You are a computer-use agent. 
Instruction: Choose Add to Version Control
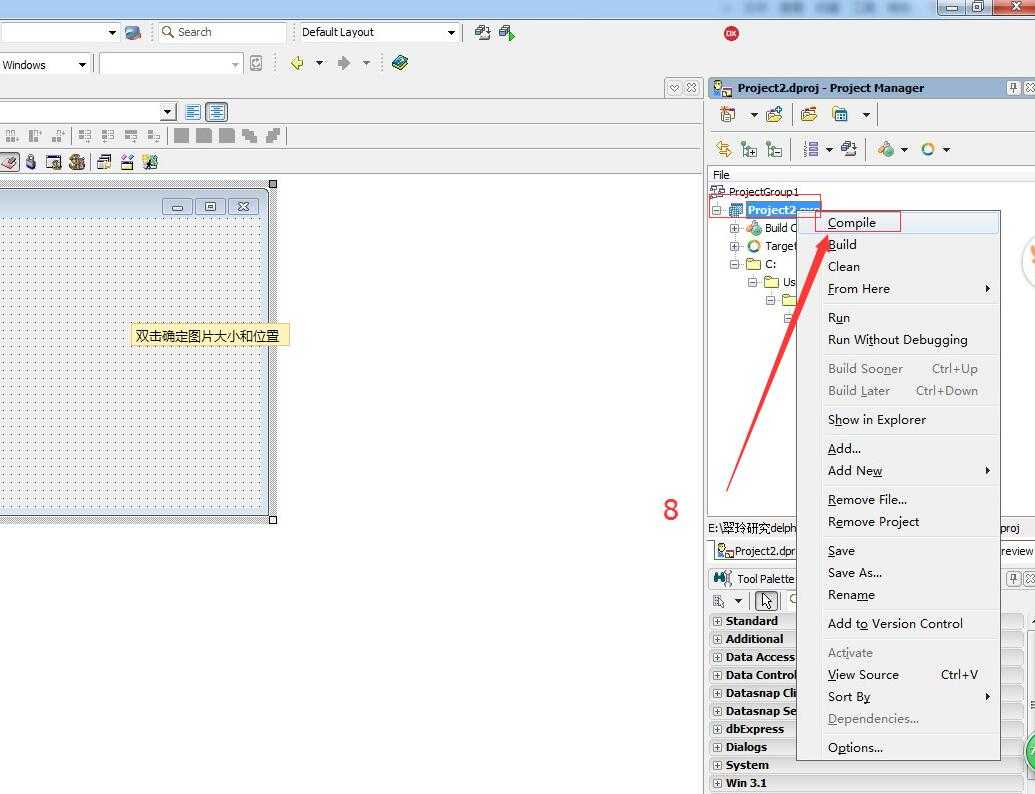pos(898,623)
